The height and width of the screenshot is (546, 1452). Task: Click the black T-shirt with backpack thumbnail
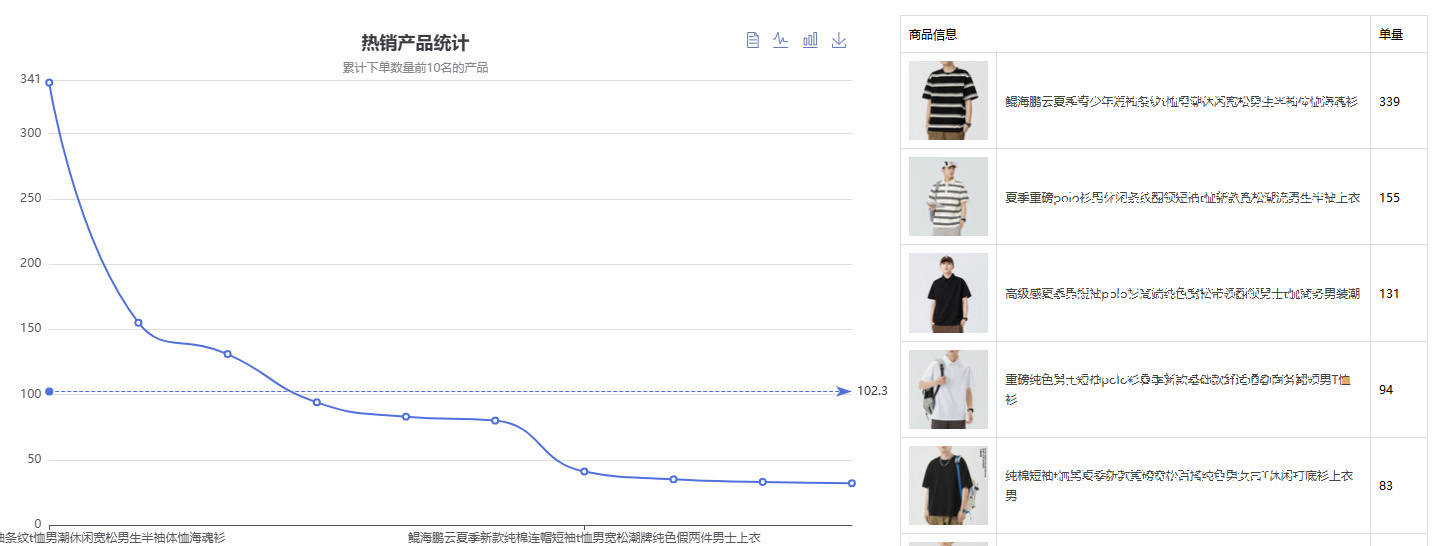(x=948, y=485)
